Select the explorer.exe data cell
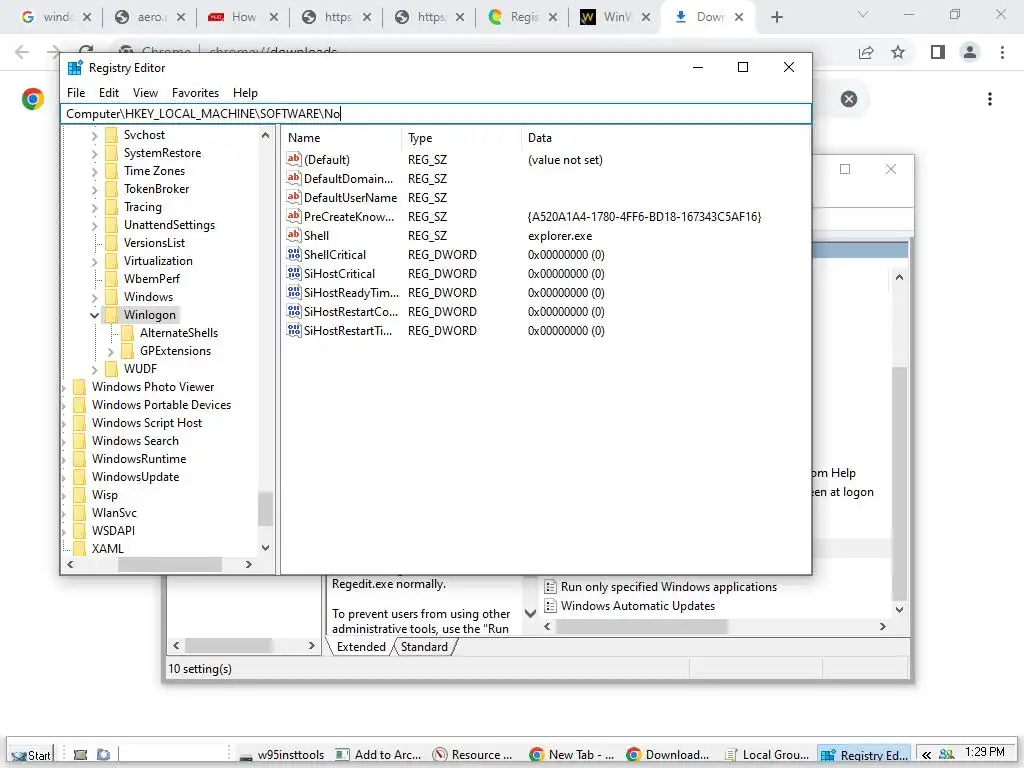1024x768 pixels. tap(560, 236)
